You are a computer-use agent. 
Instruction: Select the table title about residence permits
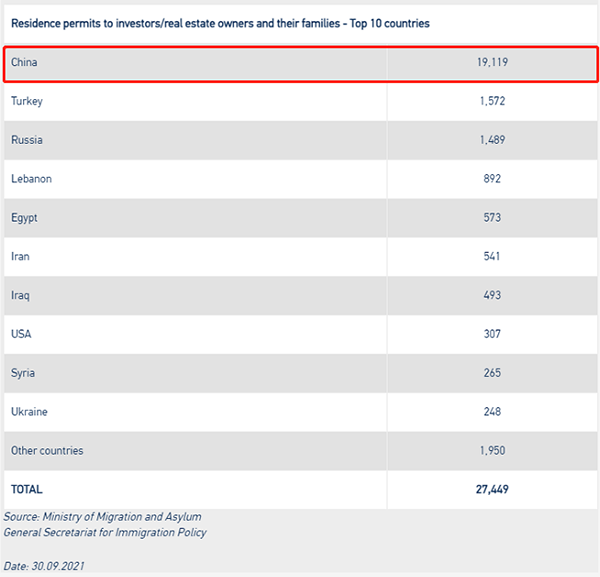point(220,23)
